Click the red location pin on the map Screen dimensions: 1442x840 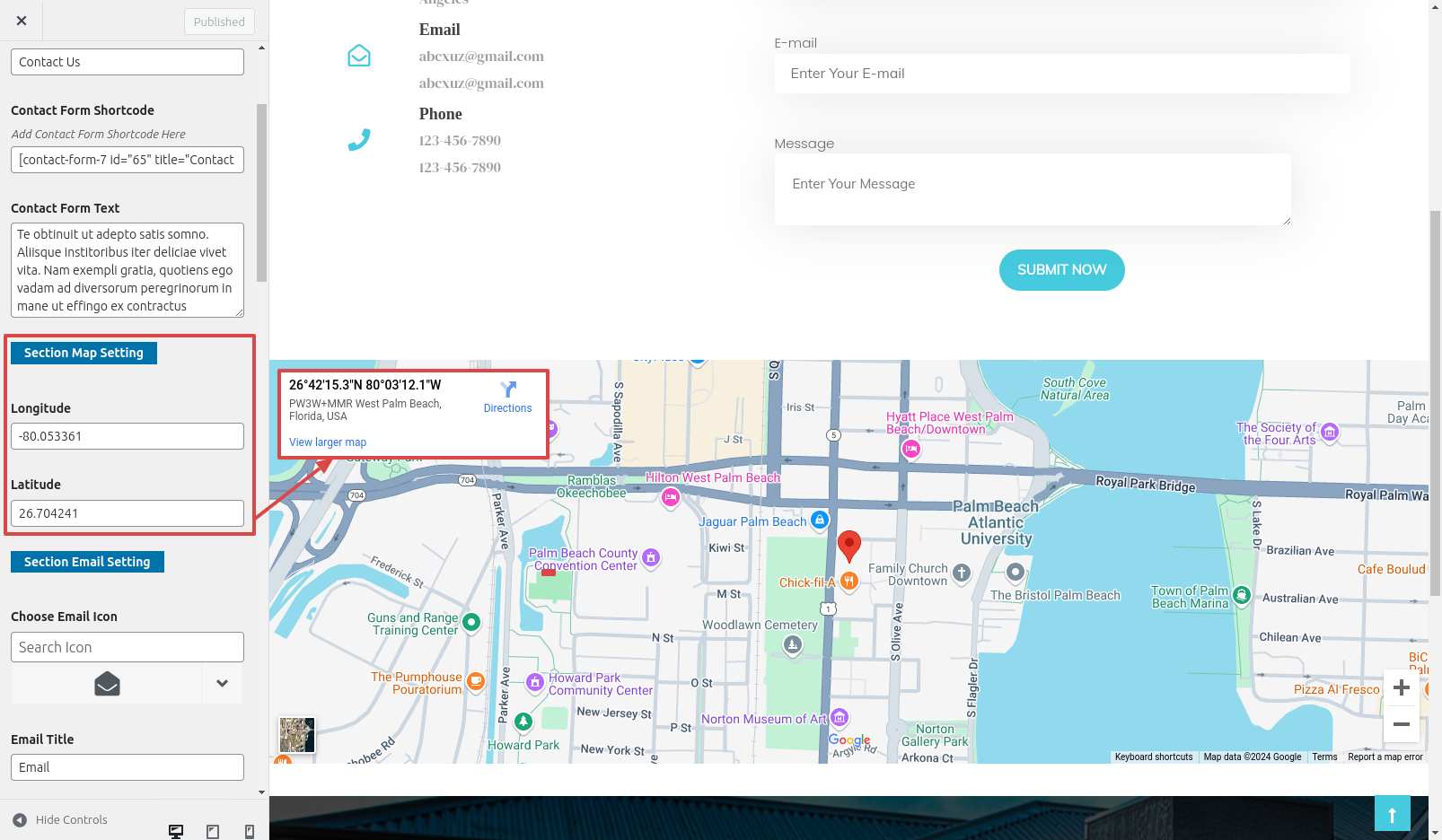coord(848,545)
